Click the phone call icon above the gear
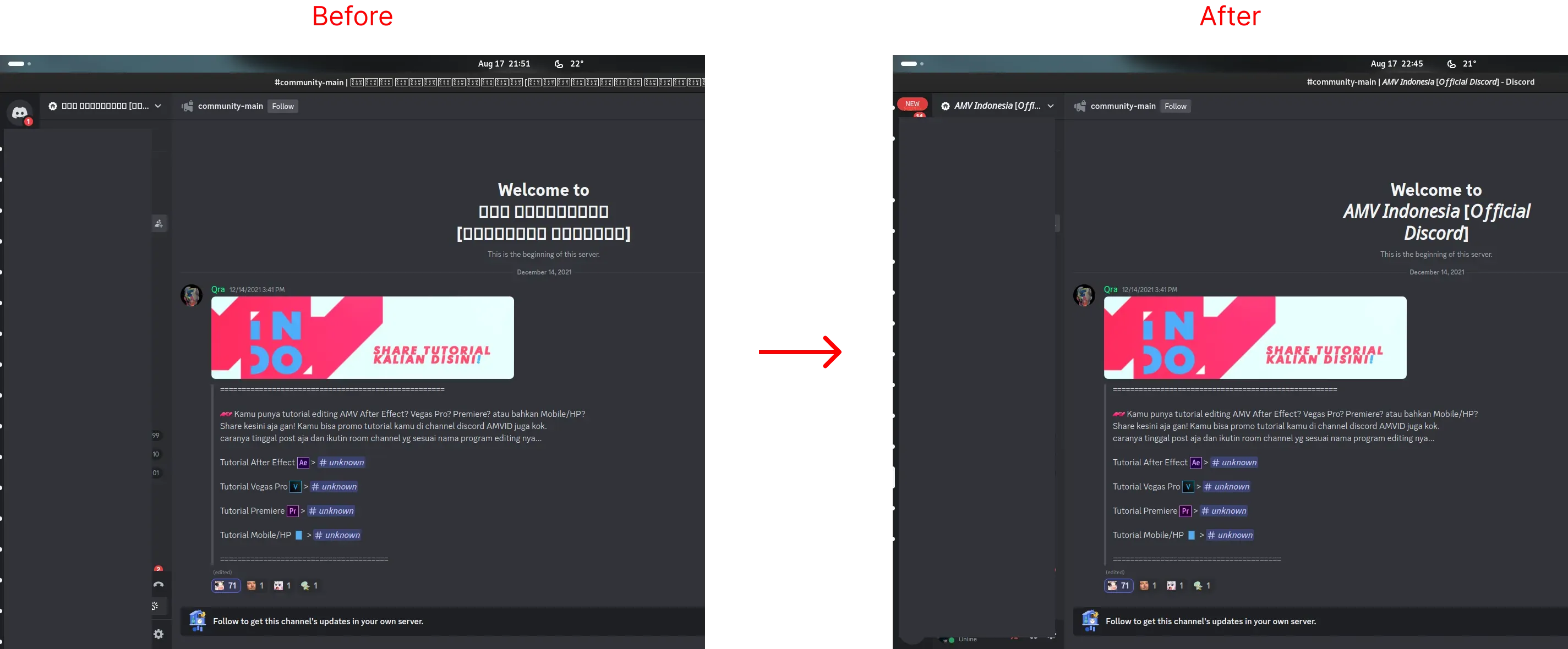Screen dimensions: 1568x649 (x=159, y=584)
